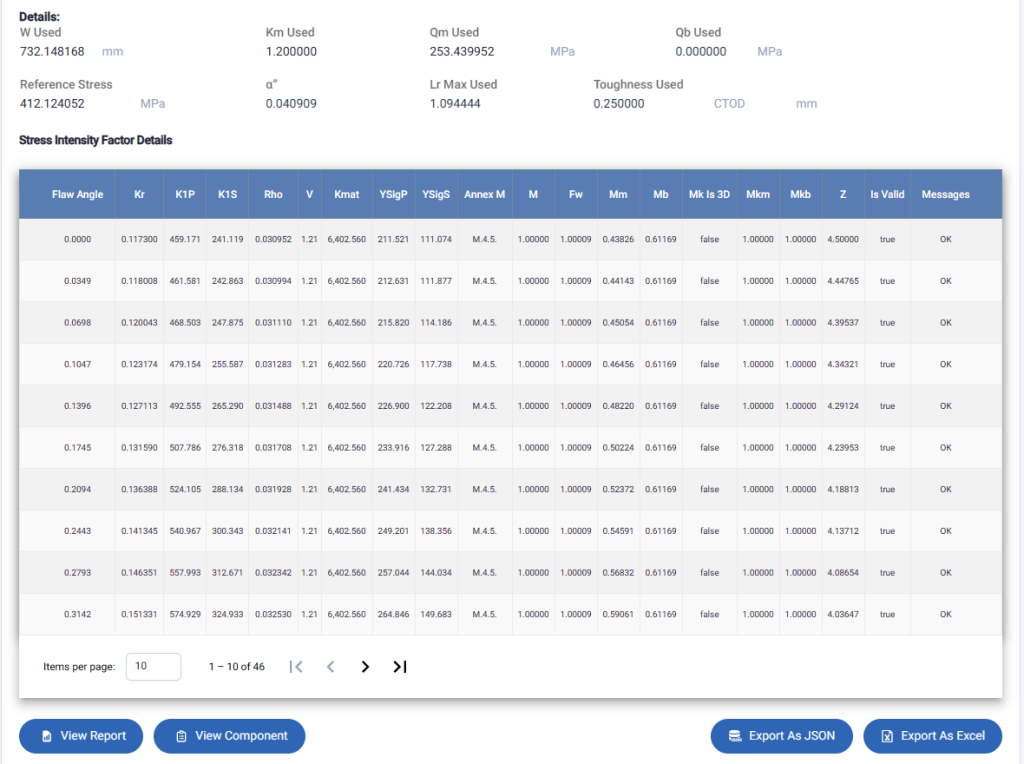The height and width of the screenshot is (764, 1024).
Task: Go to the previous page of results
Action: point(330,667)
